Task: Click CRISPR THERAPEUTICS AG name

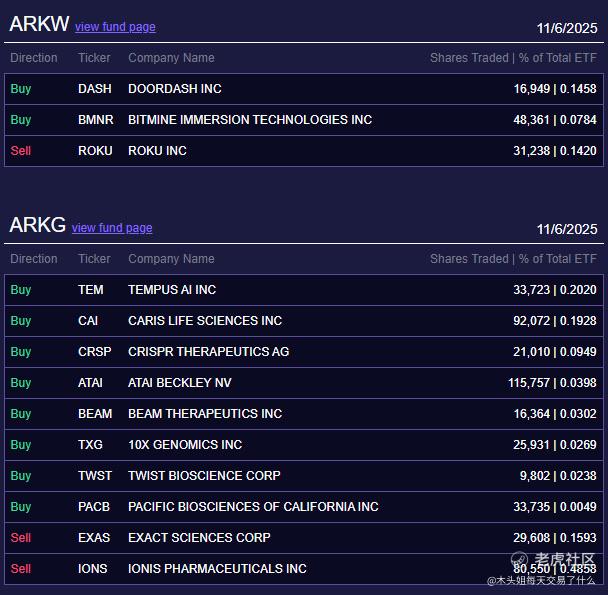Action: (209, 352)
